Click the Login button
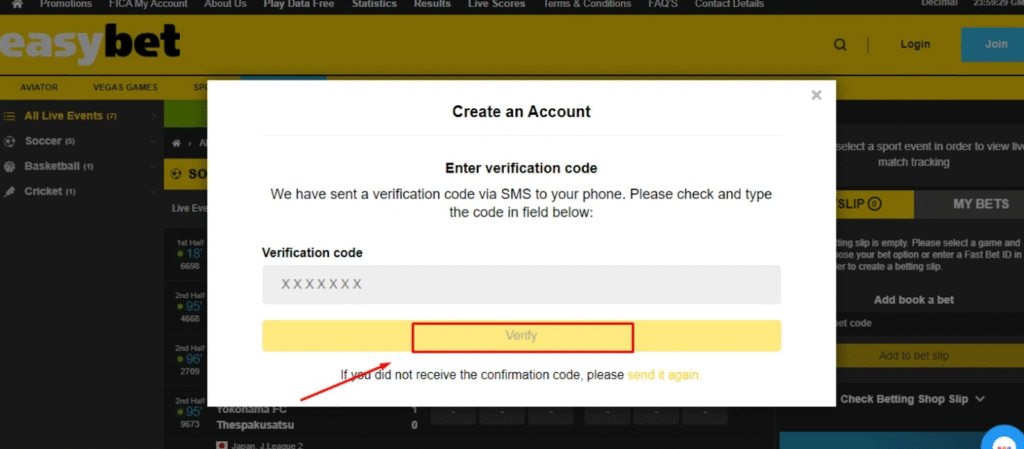Screen dimensions: 1024x449 point(914,44)
